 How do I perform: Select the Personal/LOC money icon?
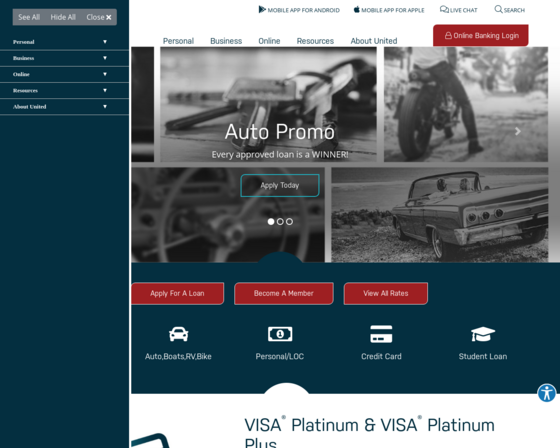[x=280, y=334]
